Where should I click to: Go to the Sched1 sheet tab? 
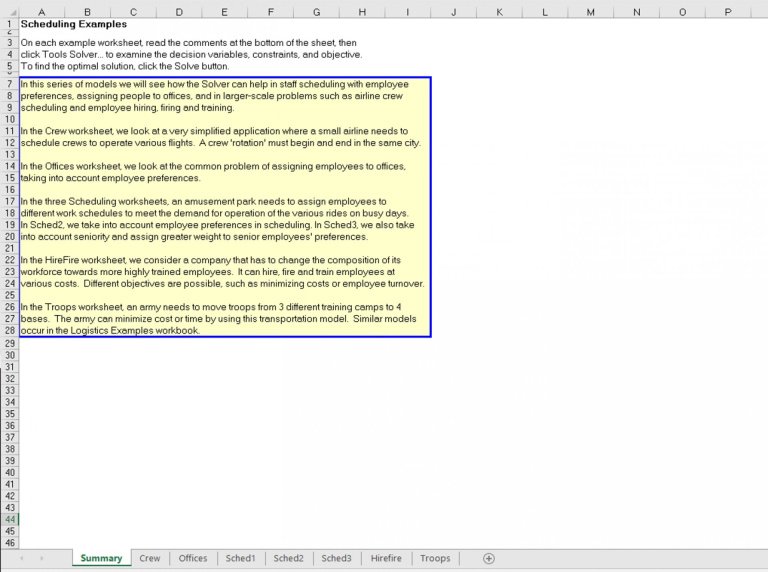click(x=240, y=558)
